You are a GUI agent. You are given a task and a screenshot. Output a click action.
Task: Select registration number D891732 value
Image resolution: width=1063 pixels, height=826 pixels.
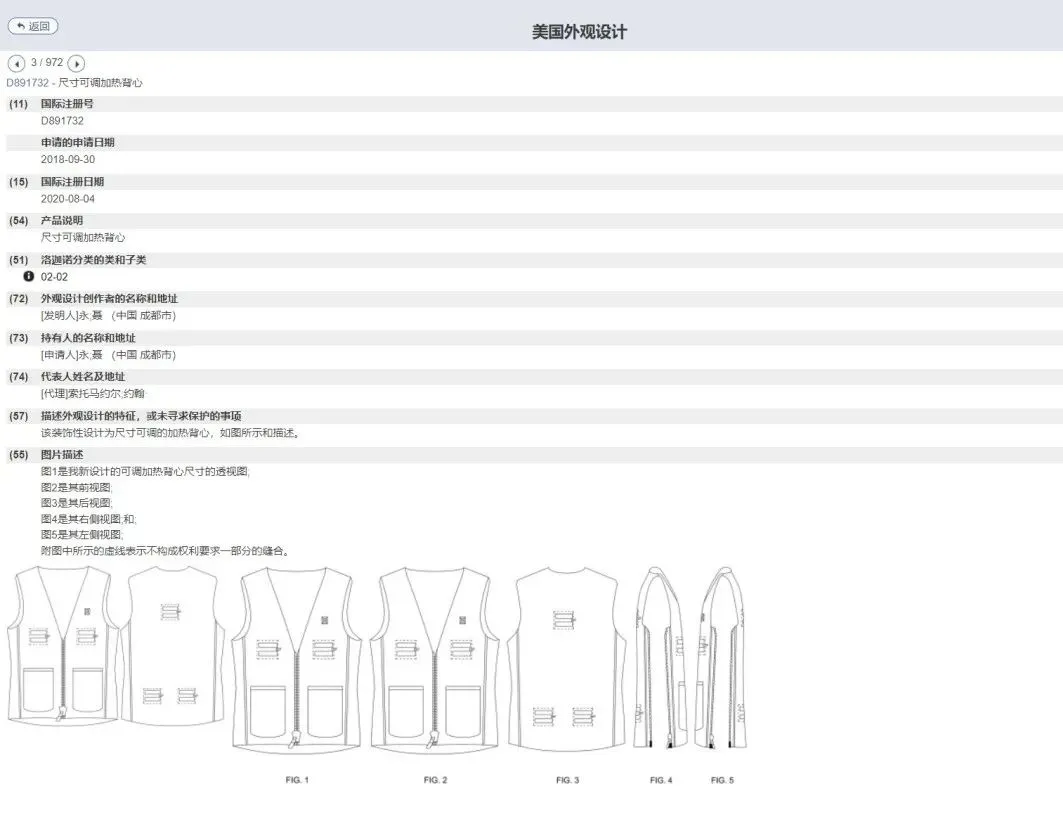click(x=62, y=121)
